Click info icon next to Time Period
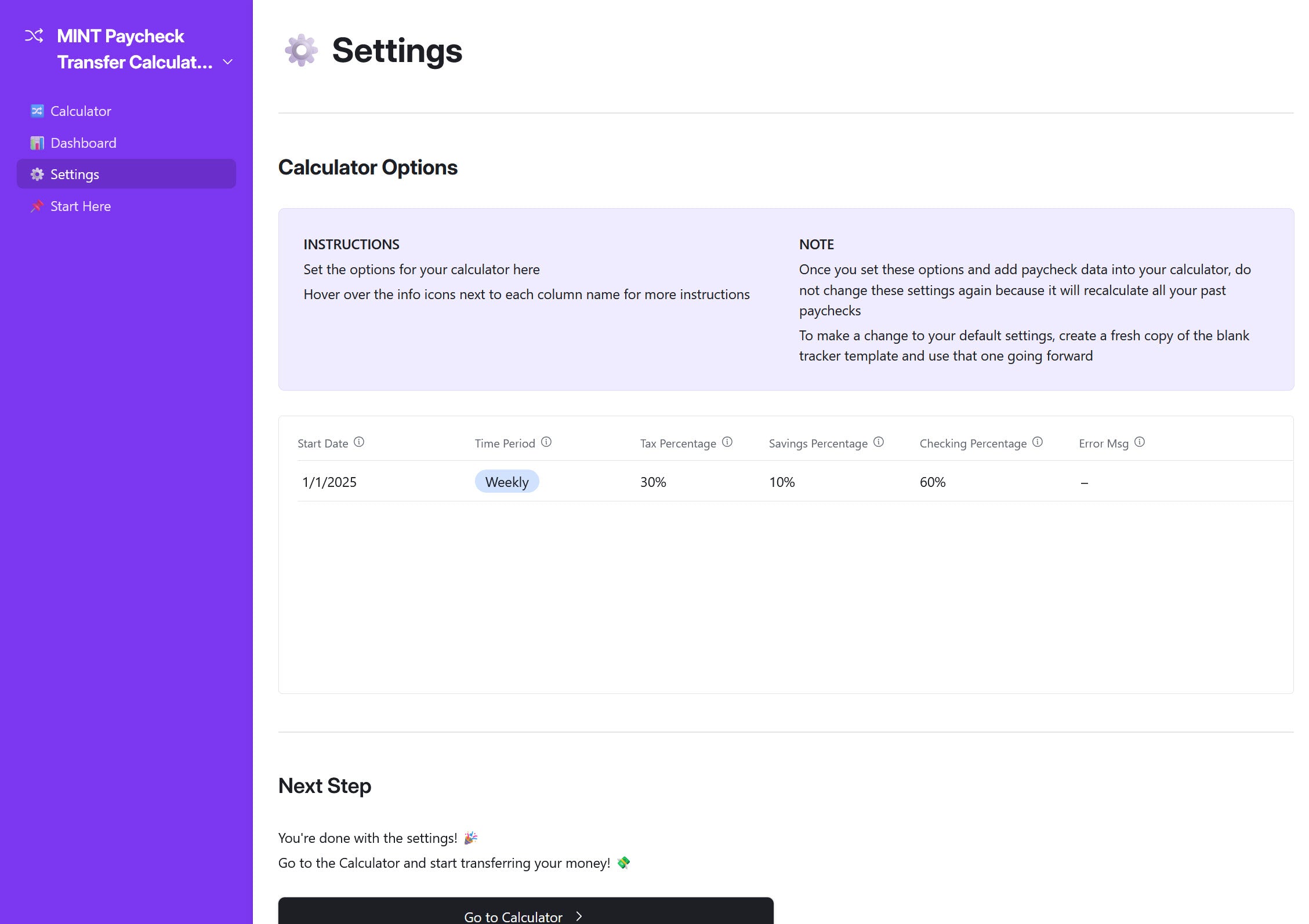This screenshot has width=1309, height=924. [x=546, y=442]
